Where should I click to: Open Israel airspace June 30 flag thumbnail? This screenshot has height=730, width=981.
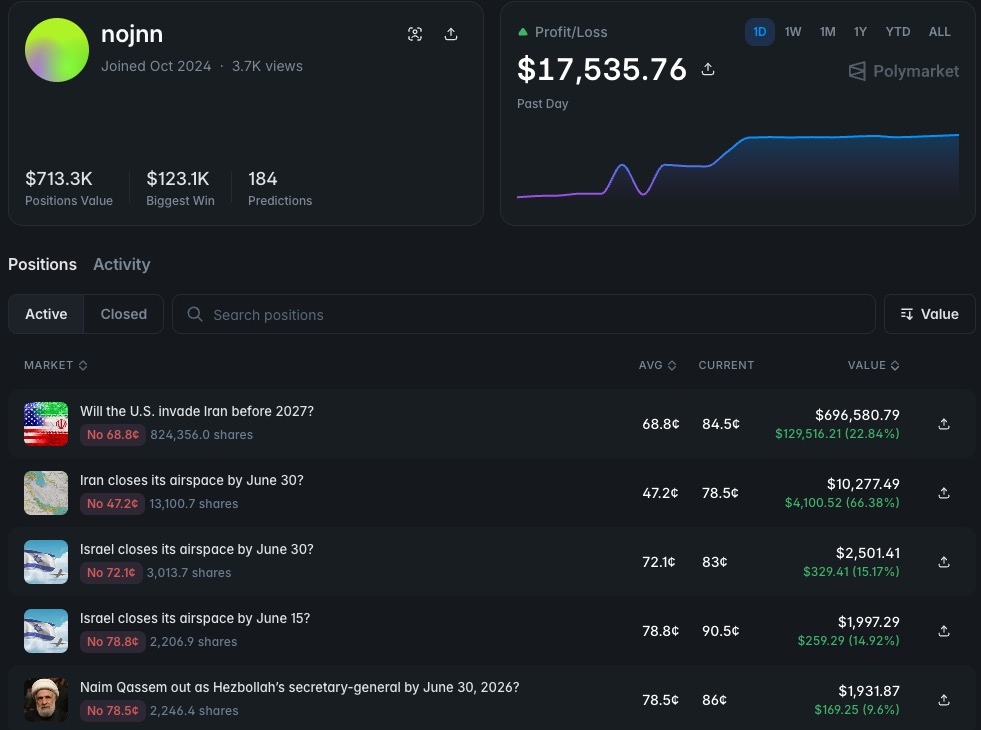(46, 562)
